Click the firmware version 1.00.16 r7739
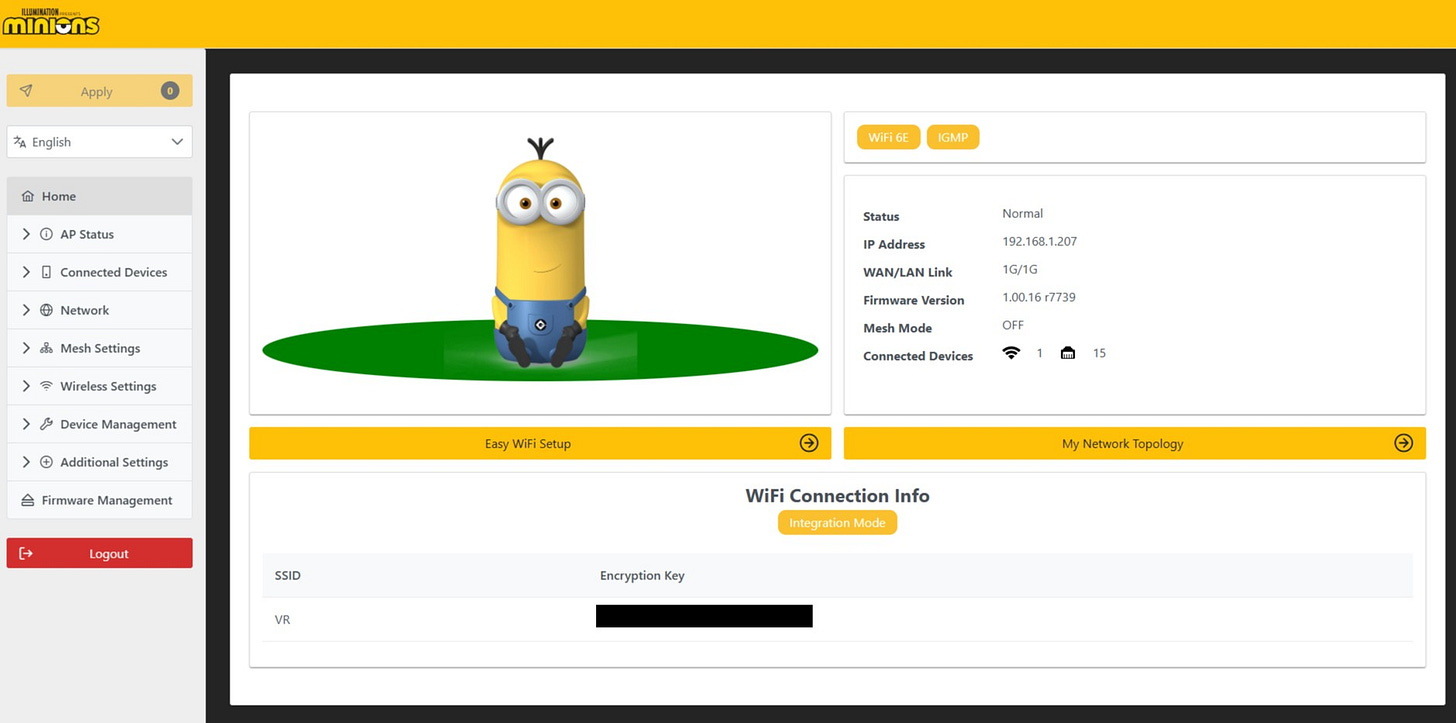 click(x=1039, y=297)
